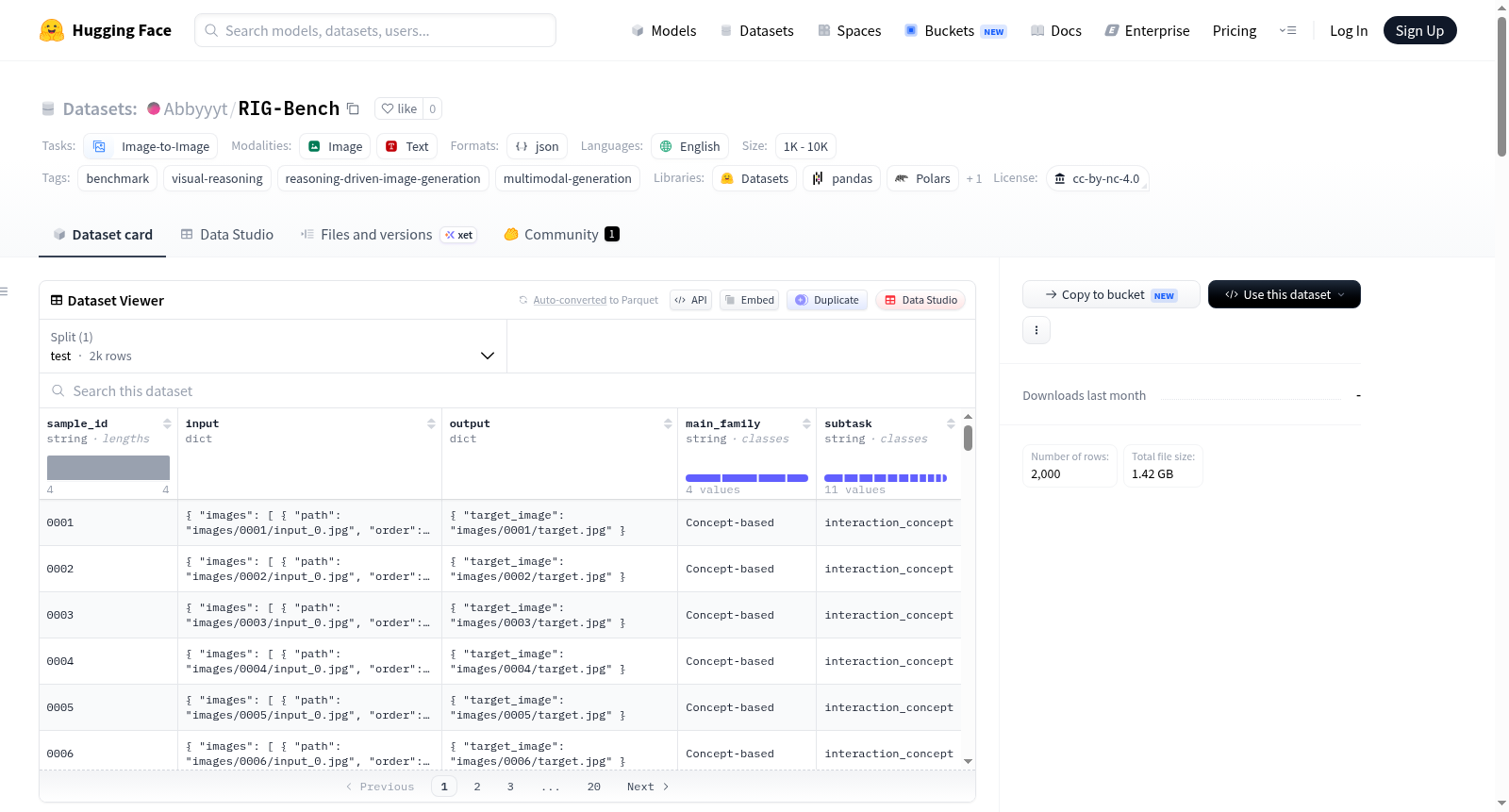
Task: Show the +1 additional libraries
Action: coord(974,178)
